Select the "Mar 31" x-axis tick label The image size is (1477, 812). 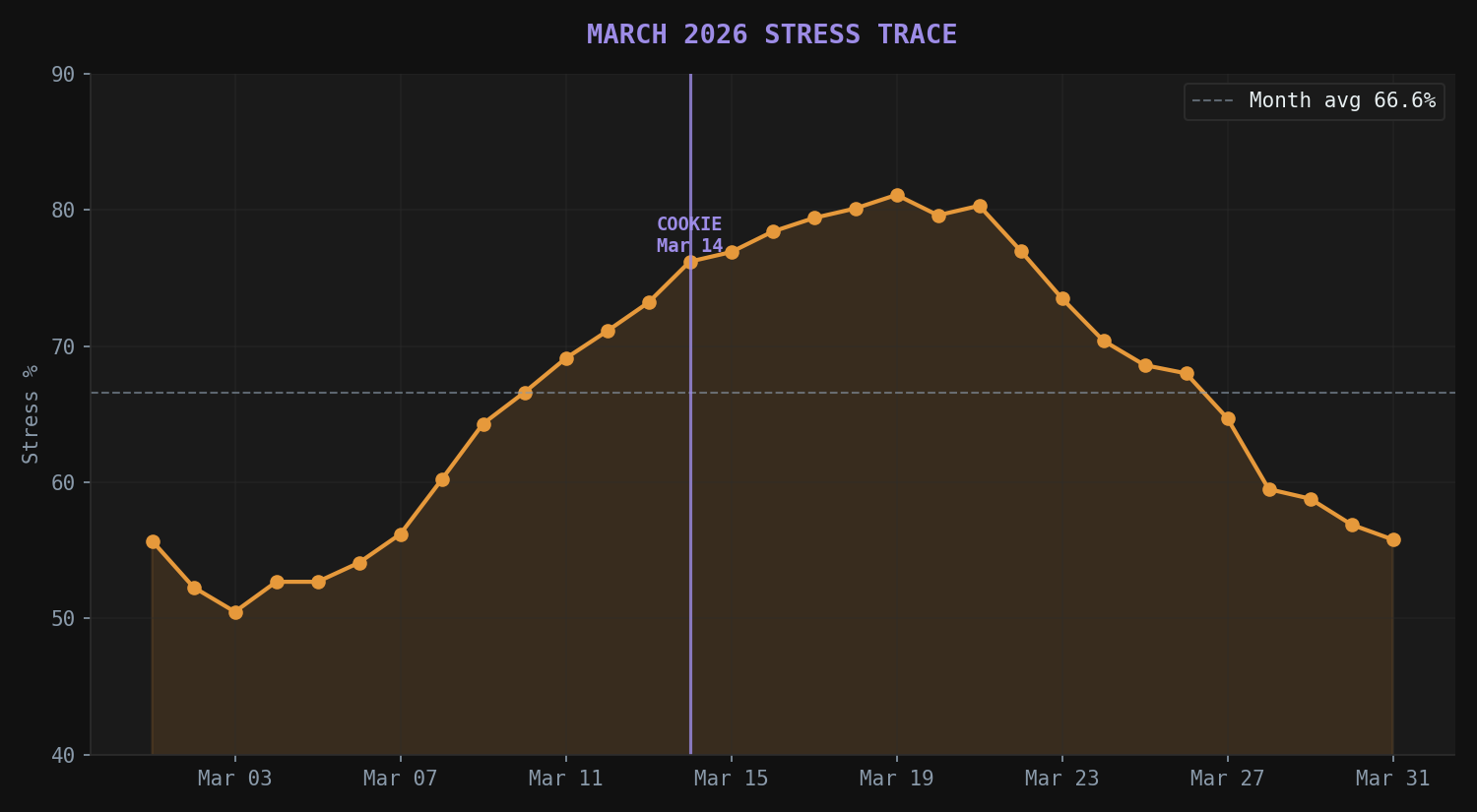pyautogui.click(x=1393, y=779)
